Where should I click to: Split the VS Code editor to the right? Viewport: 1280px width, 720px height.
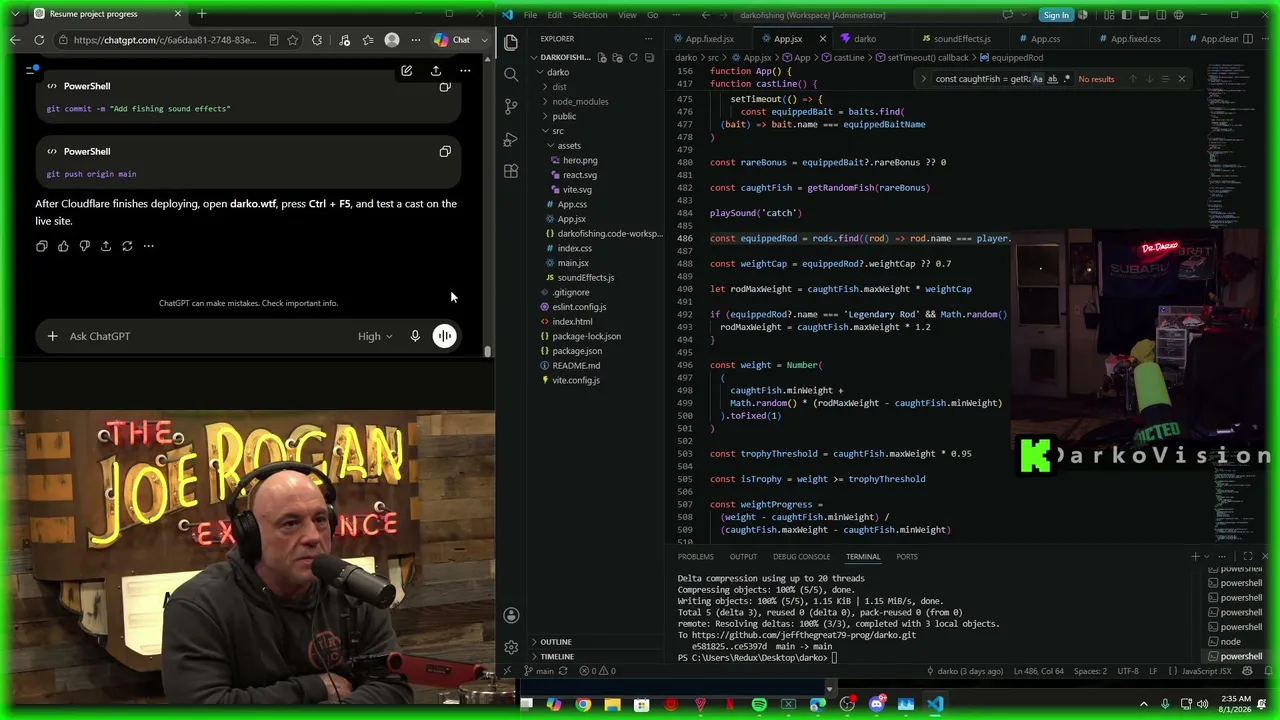click(x=1248, y=39)
